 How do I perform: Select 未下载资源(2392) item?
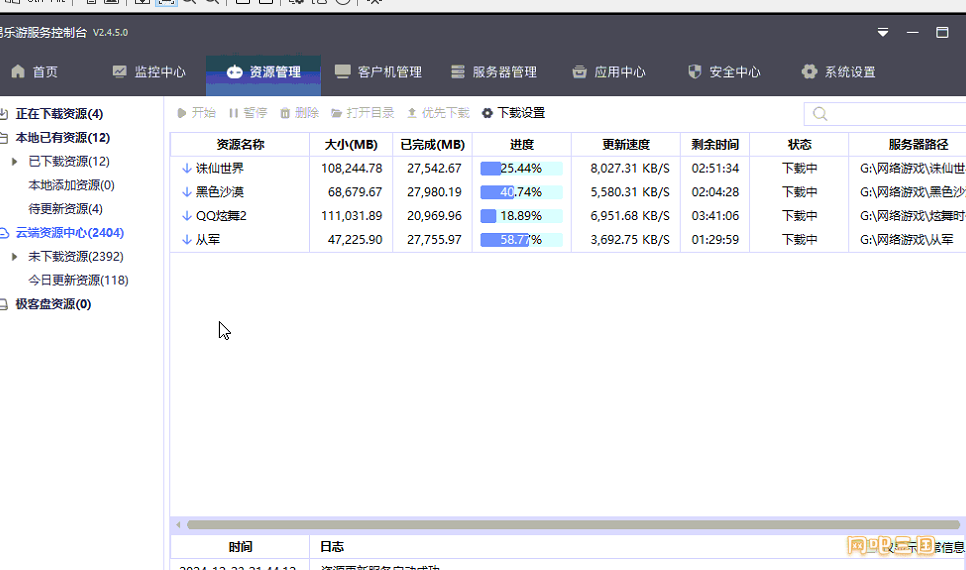(x=76, y=256)
